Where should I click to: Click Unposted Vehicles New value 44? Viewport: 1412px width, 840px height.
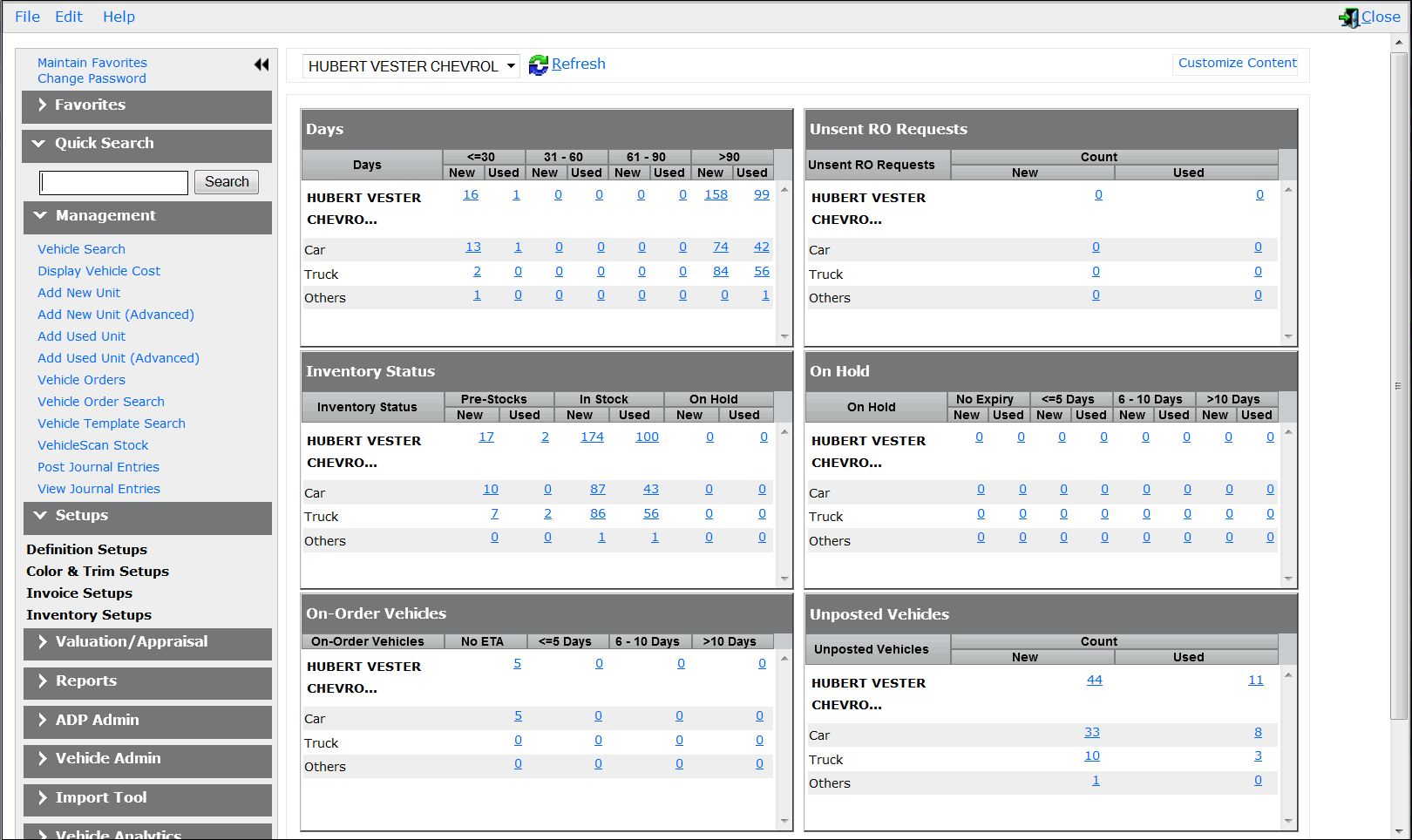(1095, 680)
